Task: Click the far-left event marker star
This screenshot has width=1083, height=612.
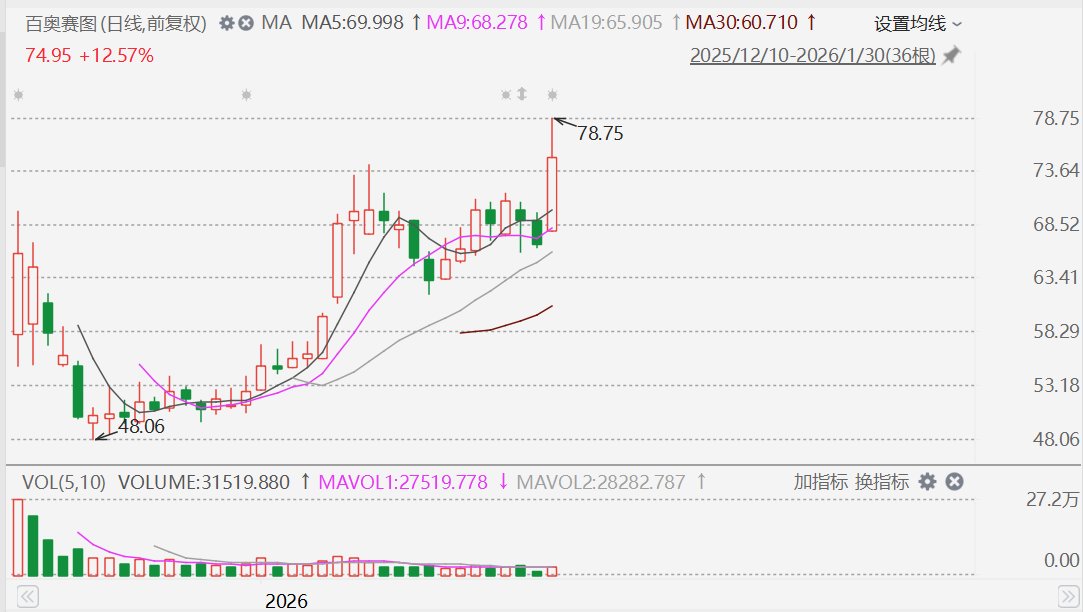Action: 17,95
